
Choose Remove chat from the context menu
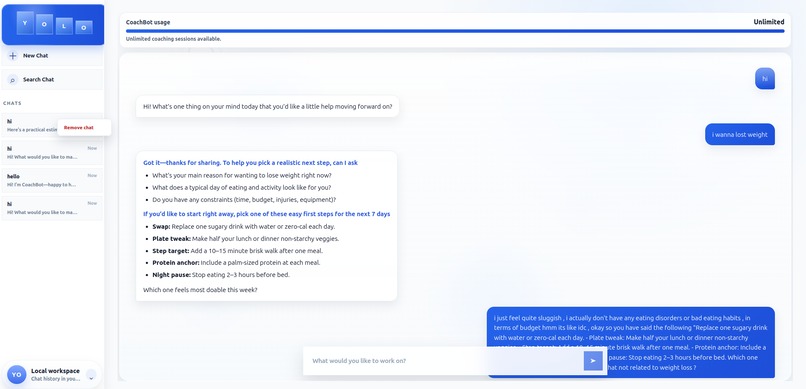coord(79,127)
